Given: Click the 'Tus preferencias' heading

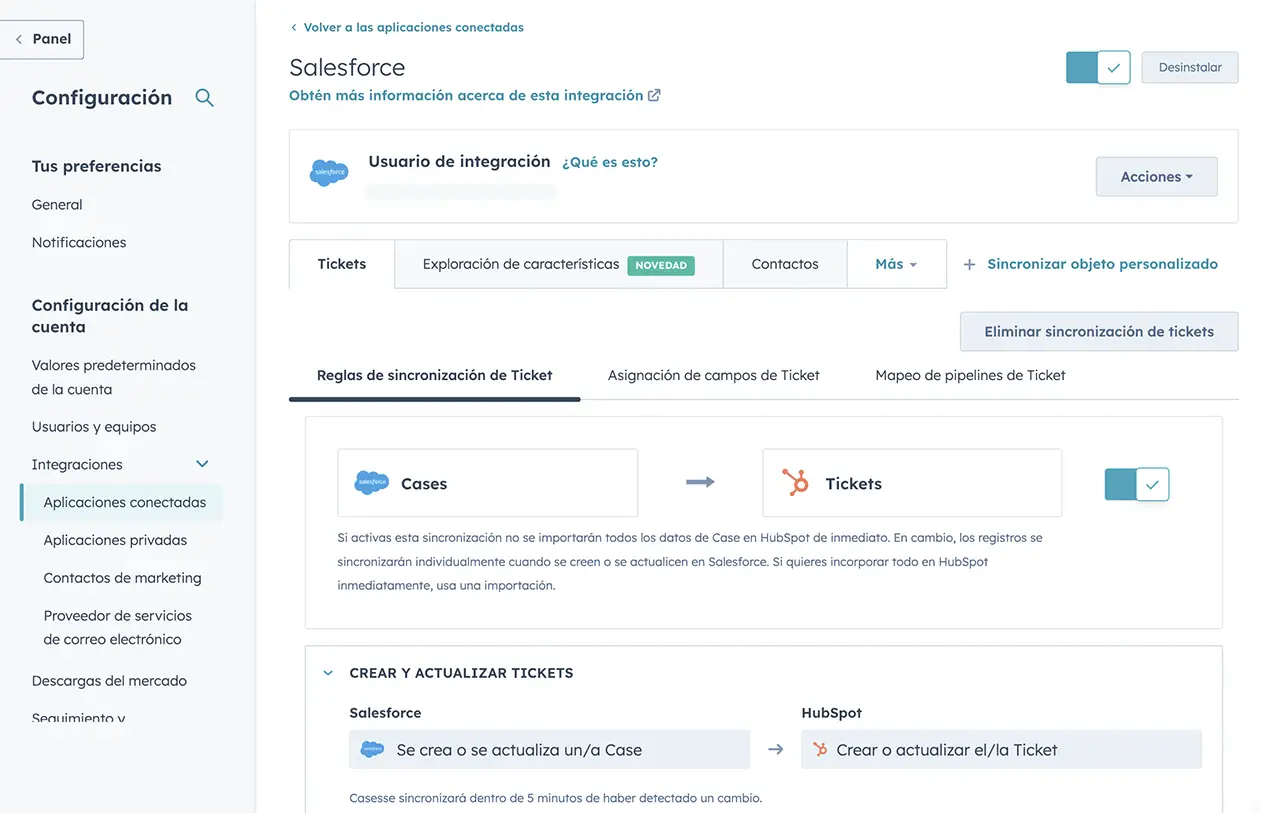Looking at the screenshot, I should (x=96, y=166).
